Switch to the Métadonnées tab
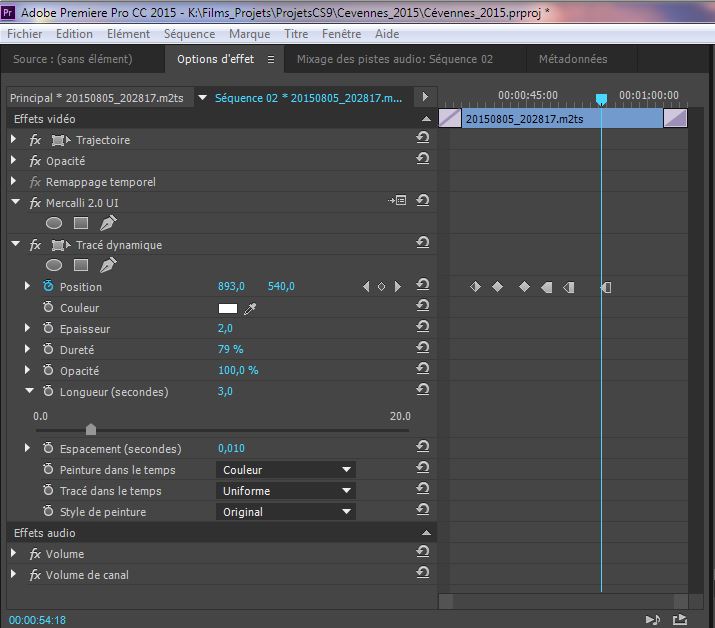The height and width of the screenshot is (628, 715). coord(573,59)
